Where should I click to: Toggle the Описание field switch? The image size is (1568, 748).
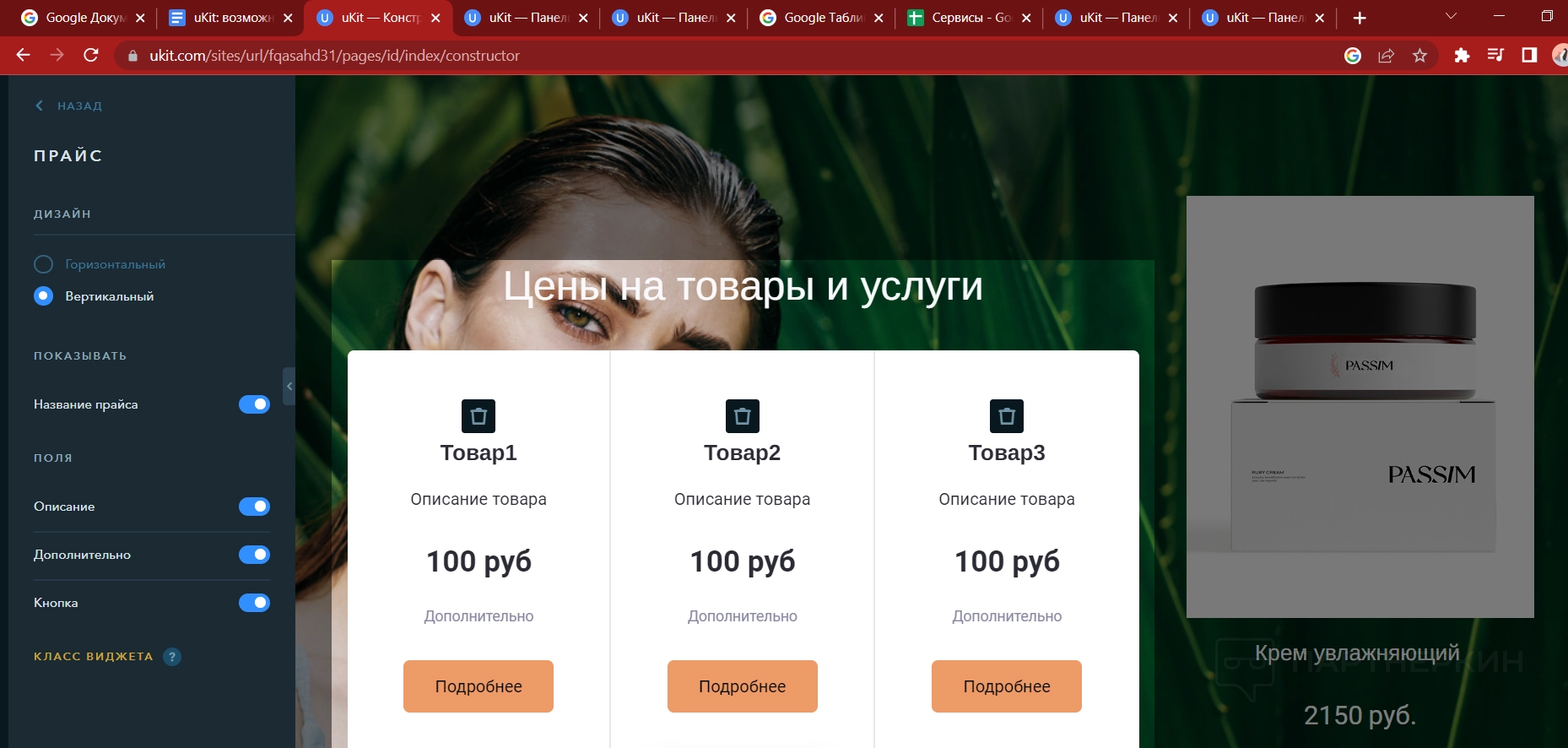[254, 507]
